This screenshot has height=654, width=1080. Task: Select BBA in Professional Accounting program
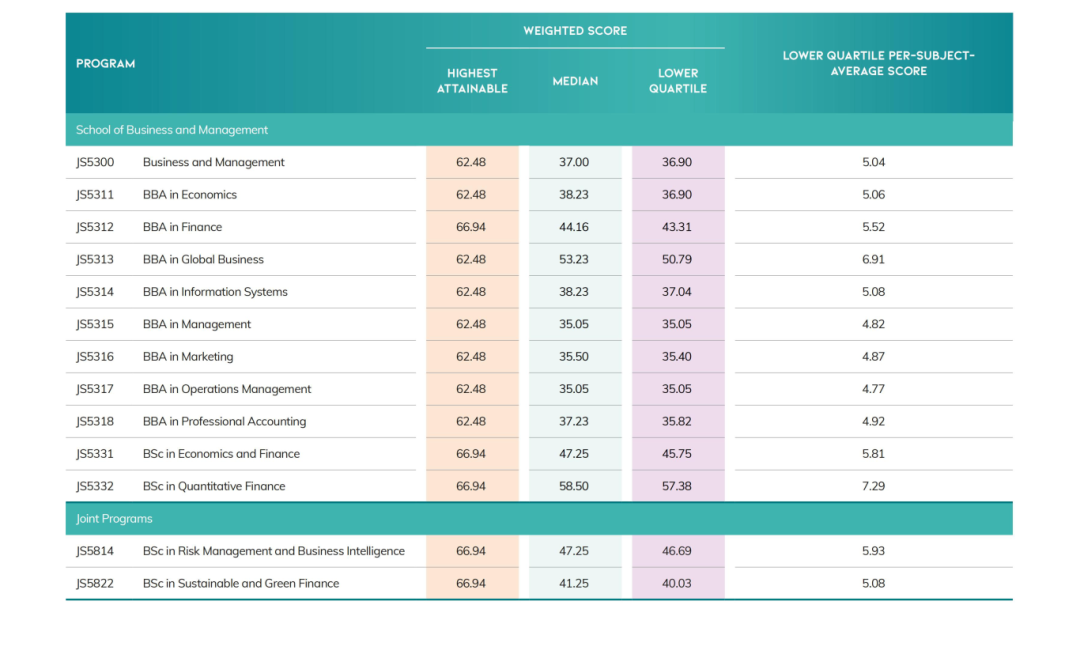pos(225,421)
